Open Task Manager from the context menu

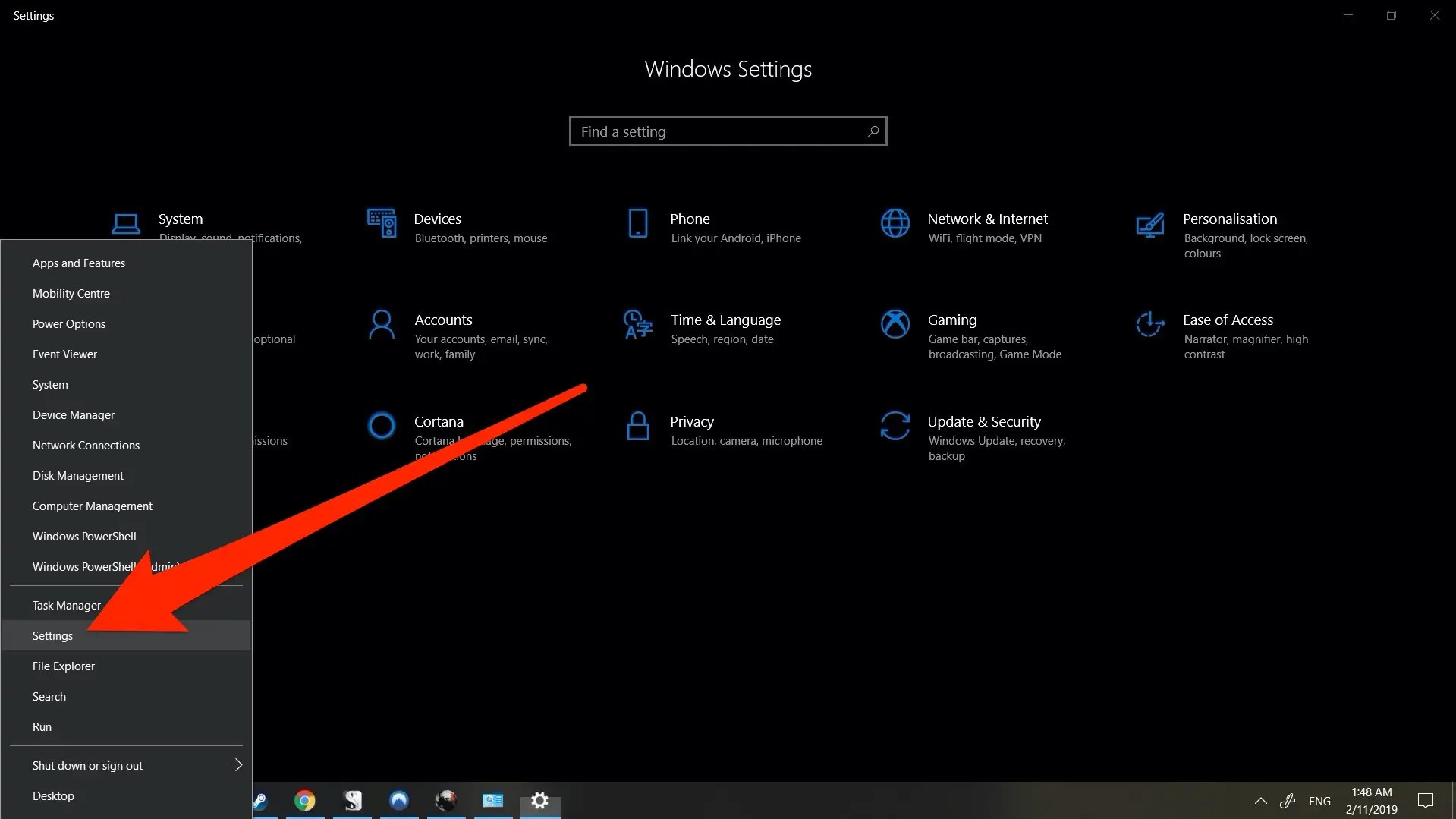click(66, 605)
